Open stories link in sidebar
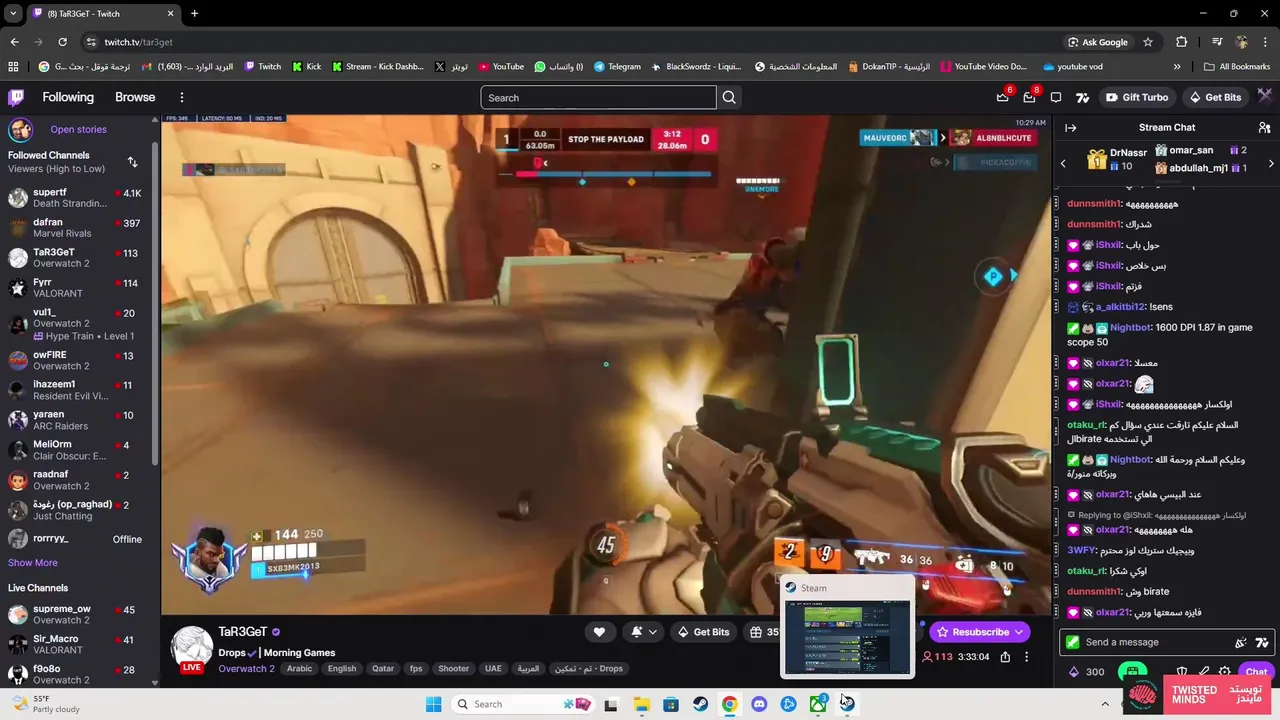Image resolution: width=1280 pixels, height=720 pixels. coord(78,129)
